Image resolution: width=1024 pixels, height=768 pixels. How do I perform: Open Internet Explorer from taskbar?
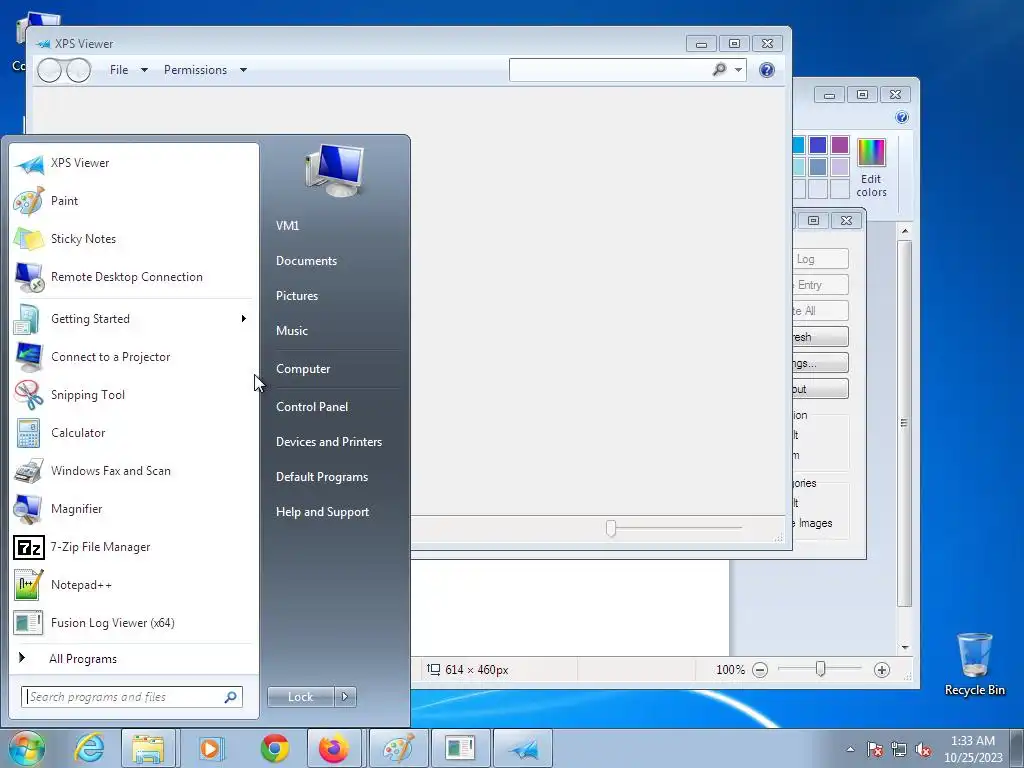pyautogui.click(x=89, y=748)
